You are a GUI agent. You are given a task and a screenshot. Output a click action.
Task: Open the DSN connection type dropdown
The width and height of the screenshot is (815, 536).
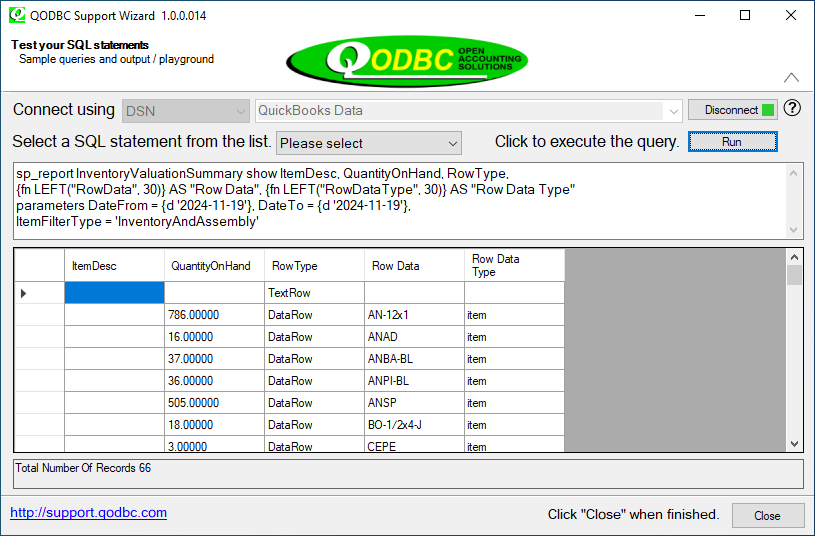185,111
